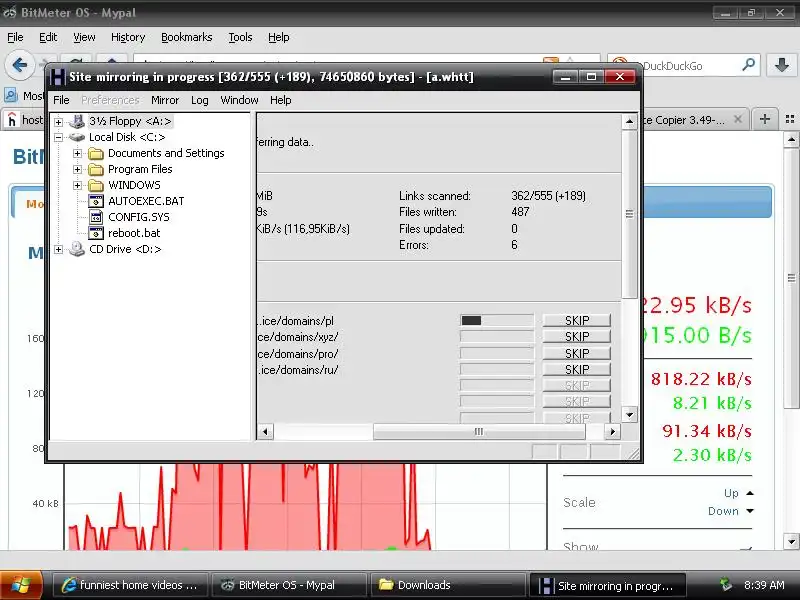The image size is (800, 600).
Task: Select reboot.bat in file tree
Action: (134, 233)
